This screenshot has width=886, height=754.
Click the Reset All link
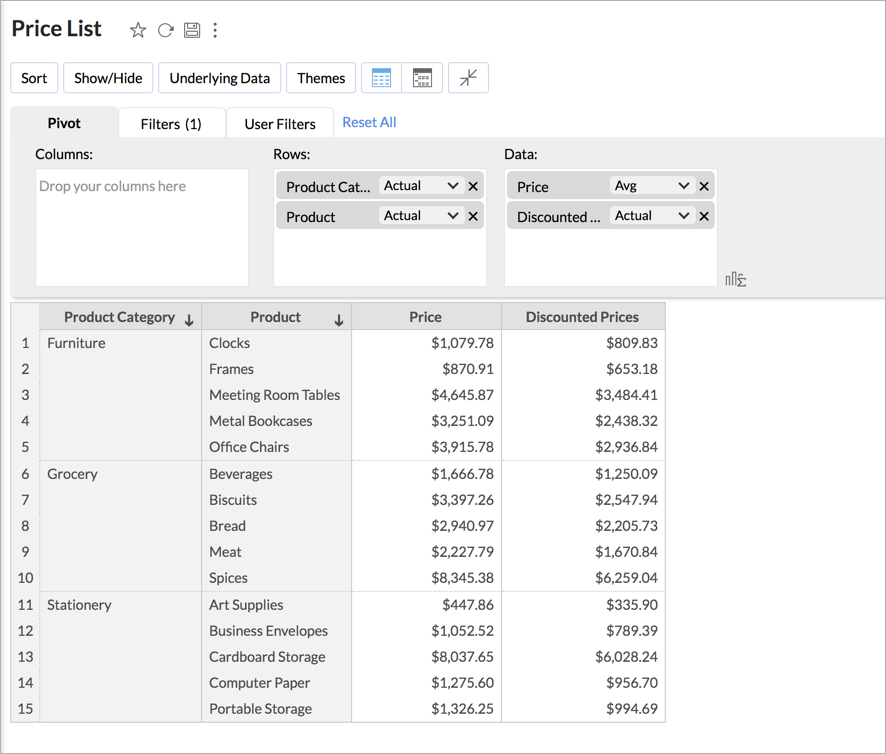coord(369,121)
